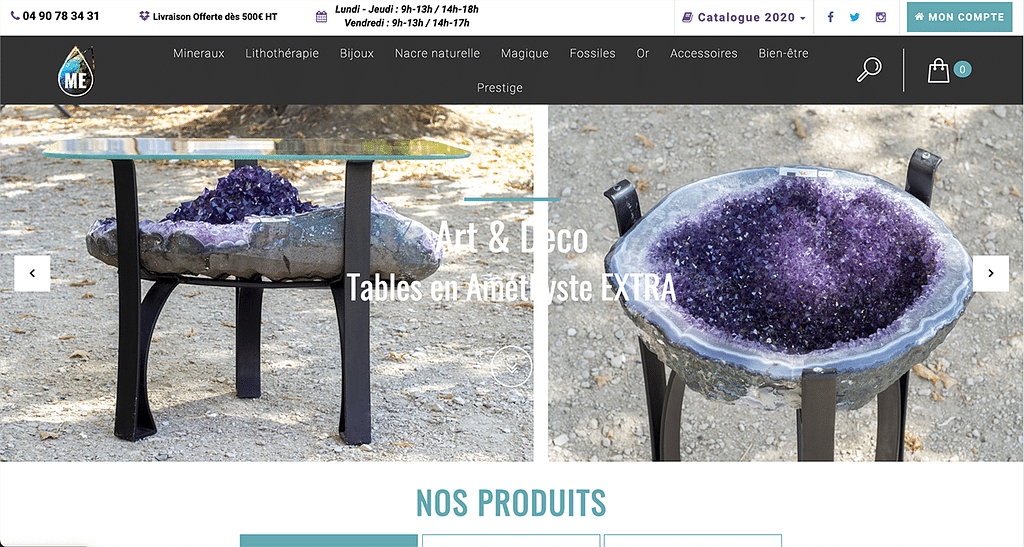
Task: Open the Lithothérapie menu
Action: click(x=282, y=54)
